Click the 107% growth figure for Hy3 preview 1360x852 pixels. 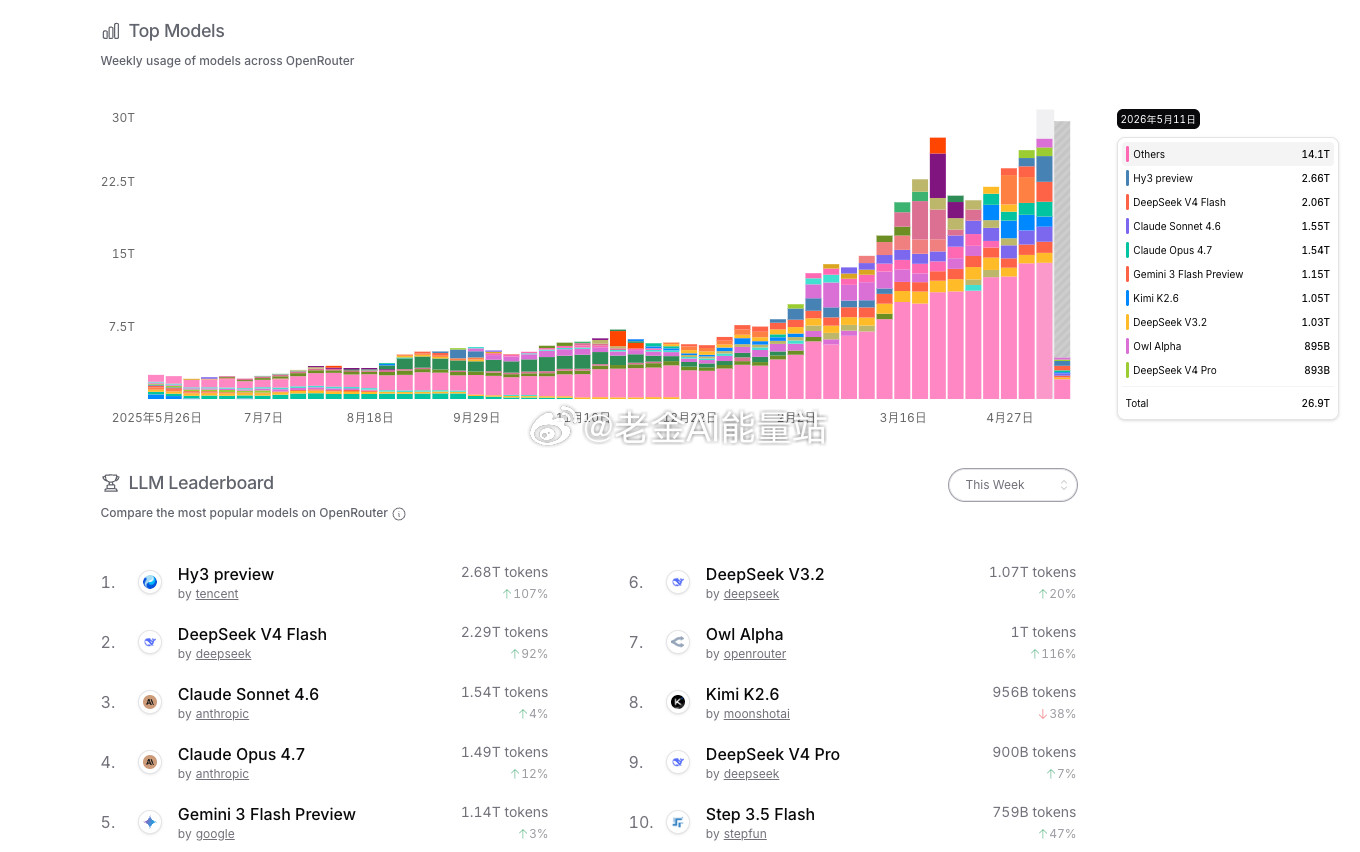coord(525,594)
